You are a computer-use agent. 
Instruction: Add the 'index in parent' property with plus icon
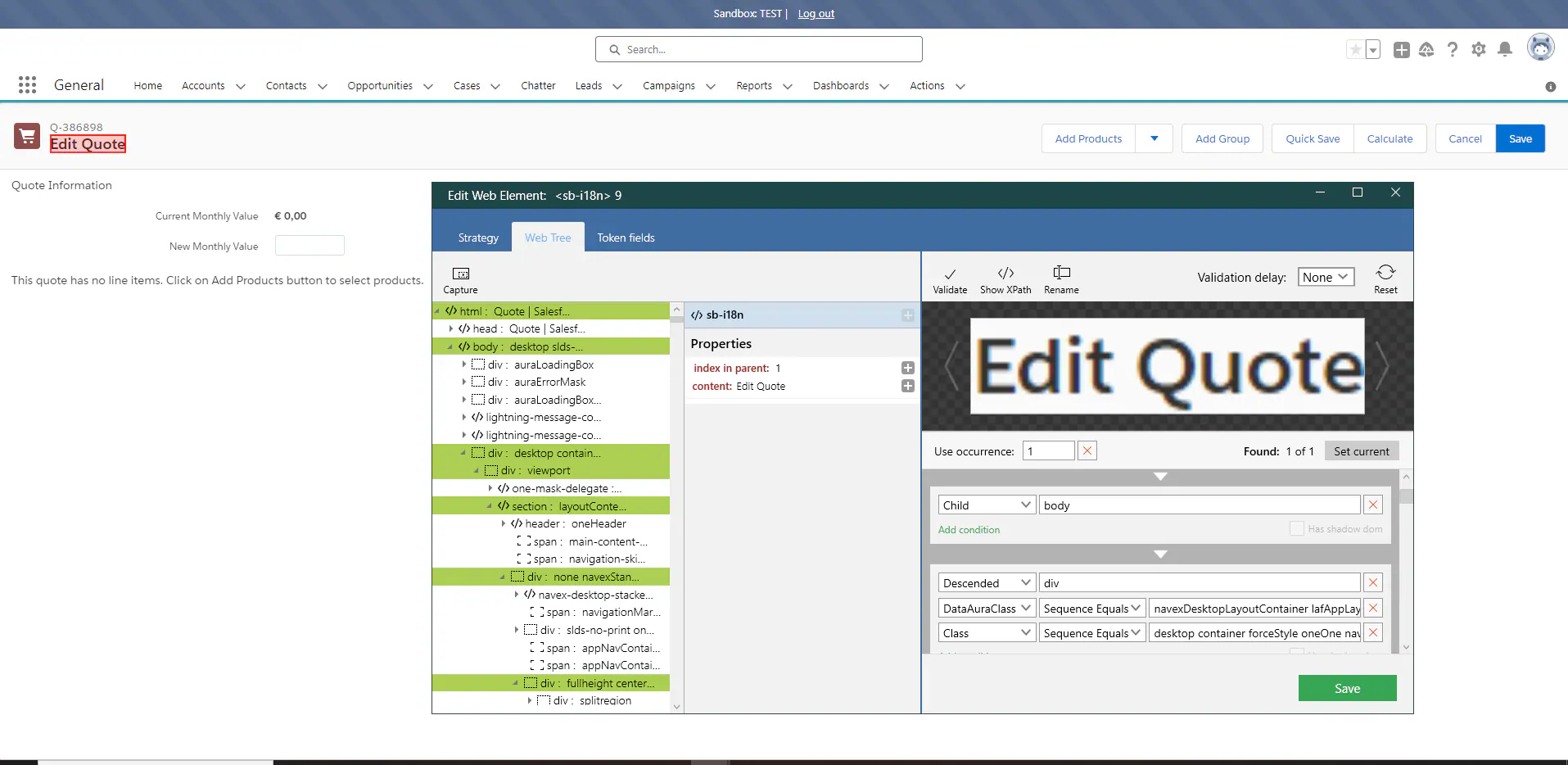tap(907, 369)
